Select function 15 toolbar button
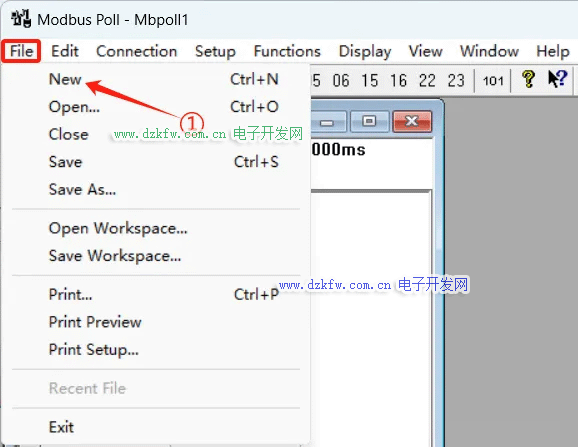The width and height of the screenshot is (578, 447). coord(369,80)
